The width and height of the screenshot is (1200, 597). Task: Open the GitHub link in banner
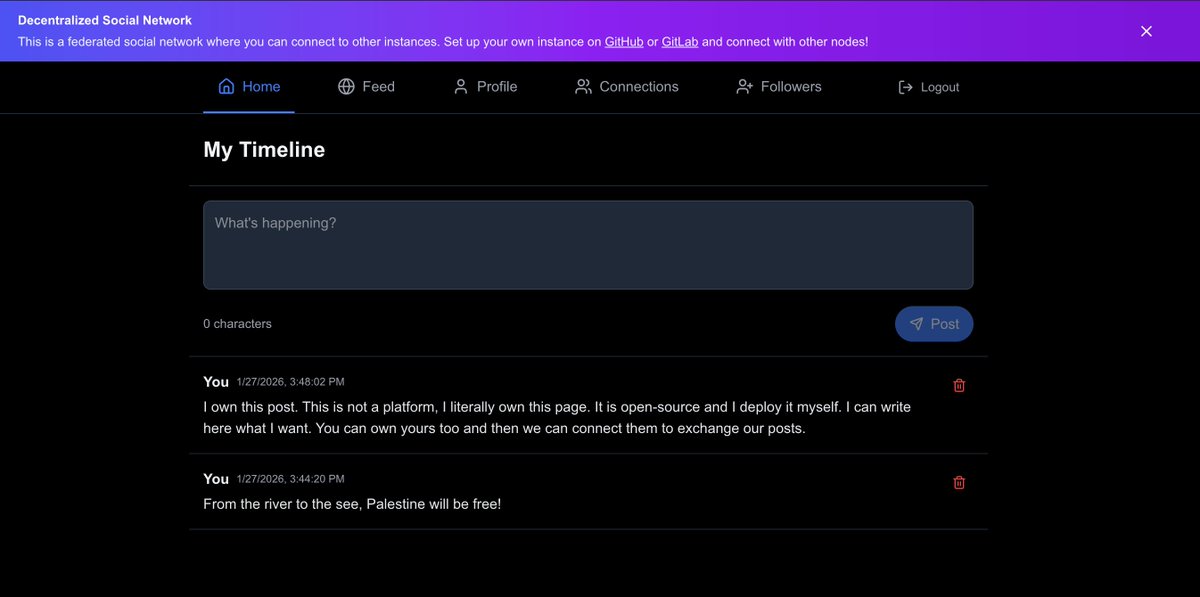(x=624, y=42)
